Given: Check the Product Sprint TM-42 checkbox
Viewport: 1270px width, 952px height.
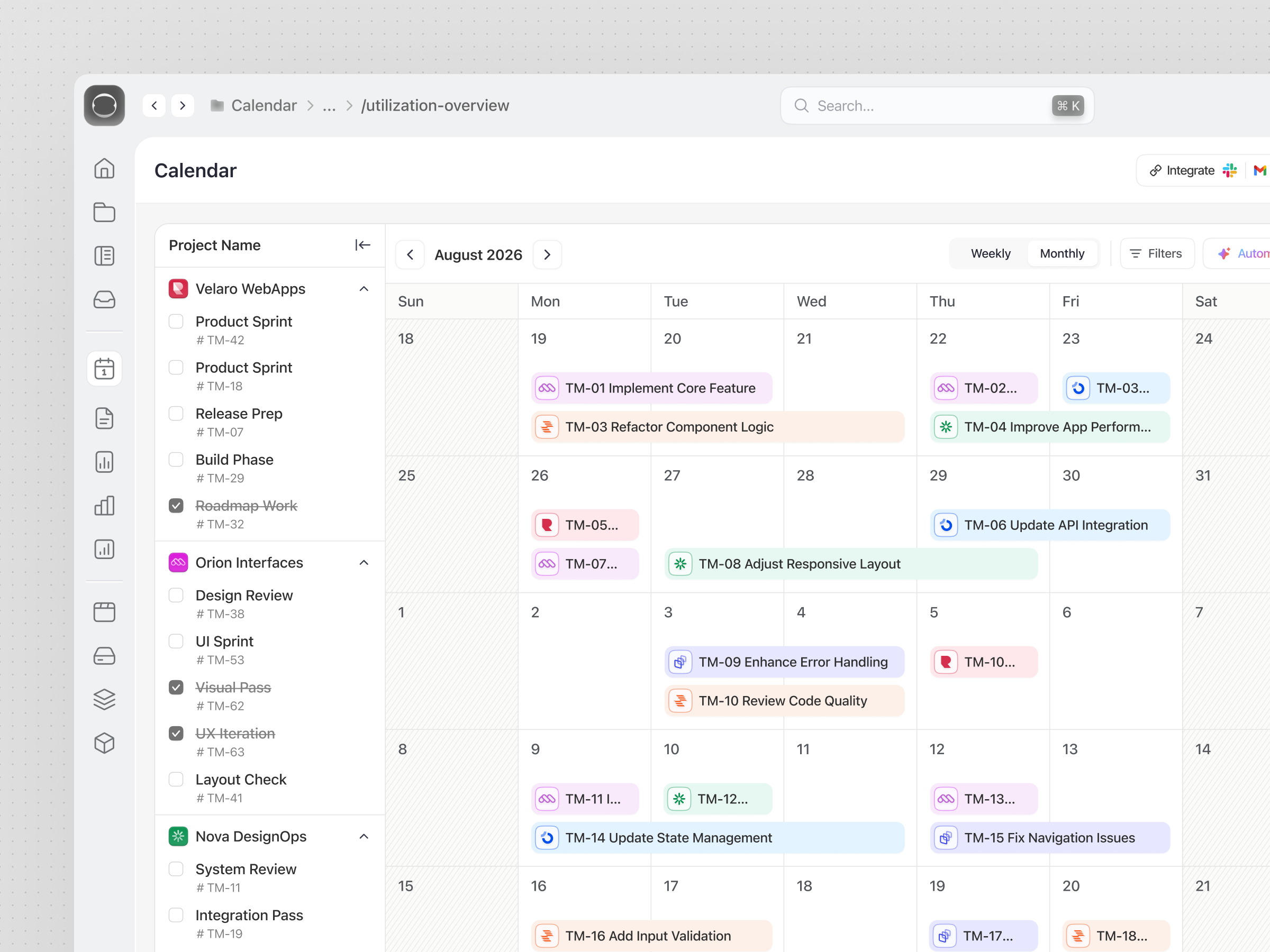Looking at the screenshot, I should click(x=176, y=322).
